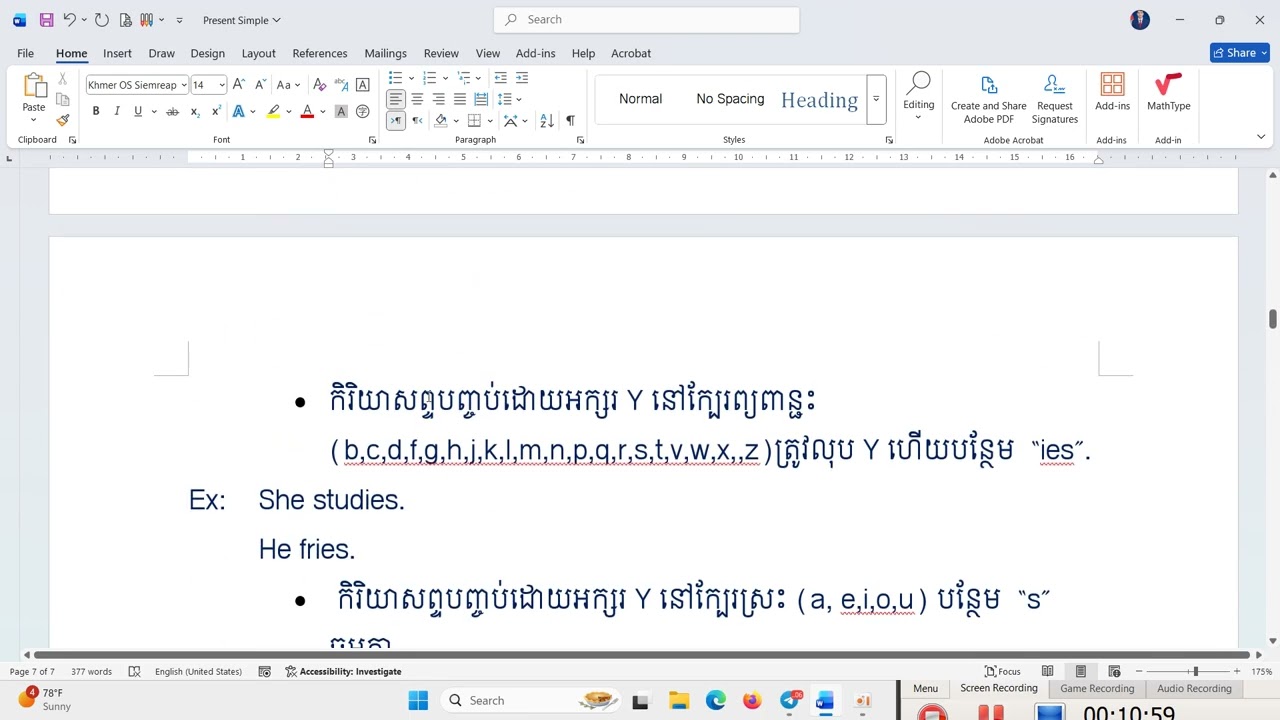Toggle align right paragraph alignment
The image size is (1280, 720).
[x=438, y=99]
